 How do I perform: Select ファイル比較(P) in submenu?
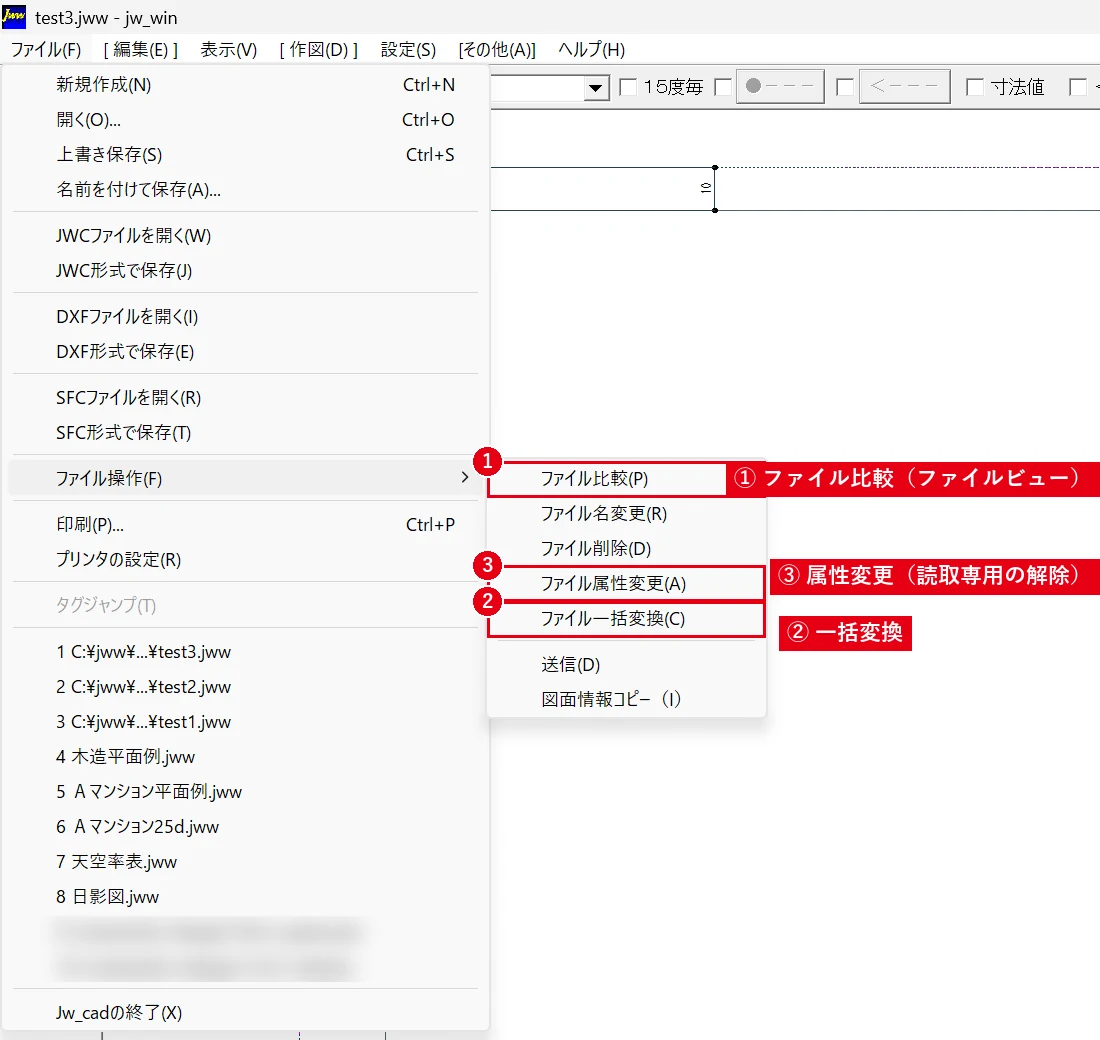pyautogui.click(x=608, y=479)
